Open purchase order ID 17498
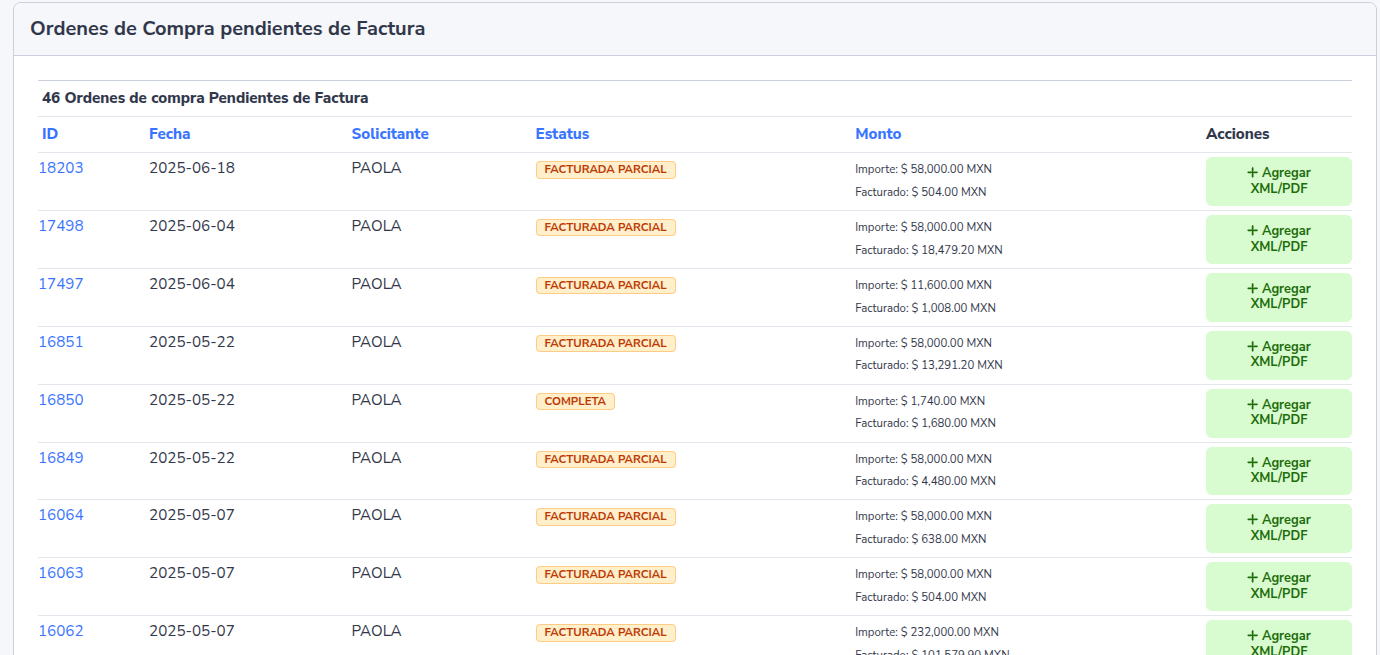This screenshot has height=655, width=1380. pyautogui.click(x=61, y=226)
